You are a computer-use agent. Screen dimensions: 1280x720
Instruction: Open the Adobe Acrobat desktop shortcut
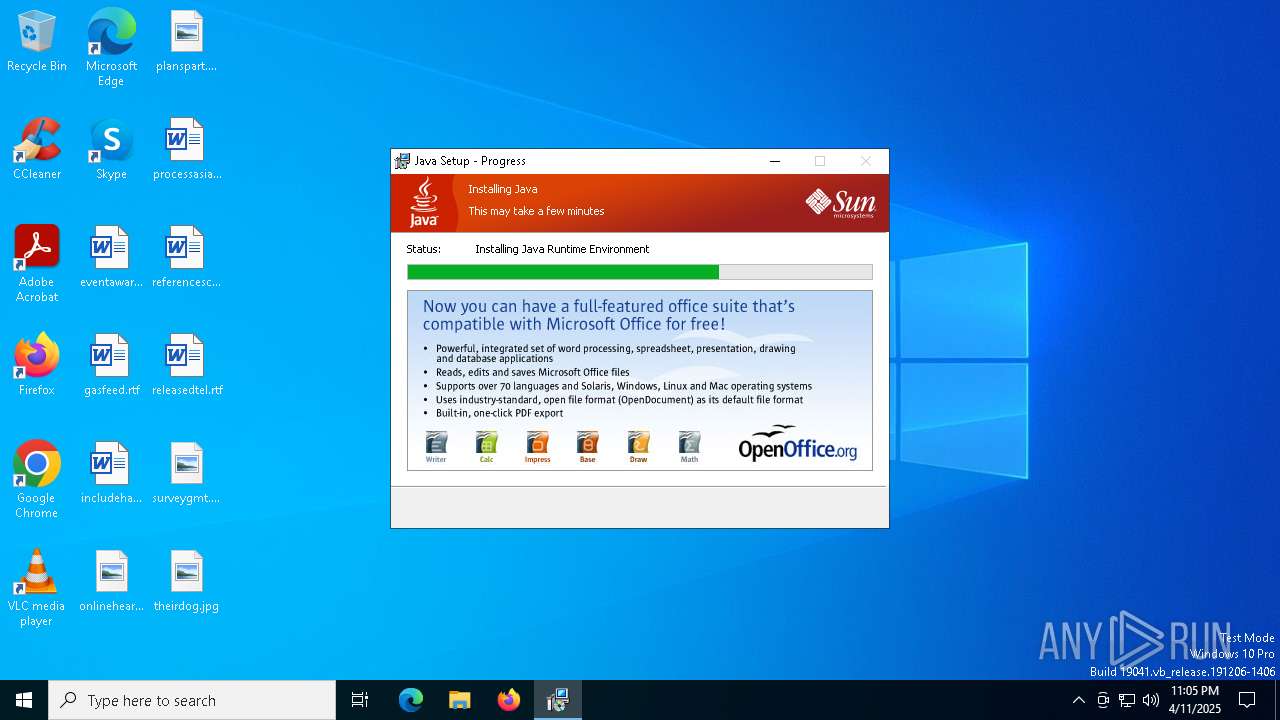37,264
